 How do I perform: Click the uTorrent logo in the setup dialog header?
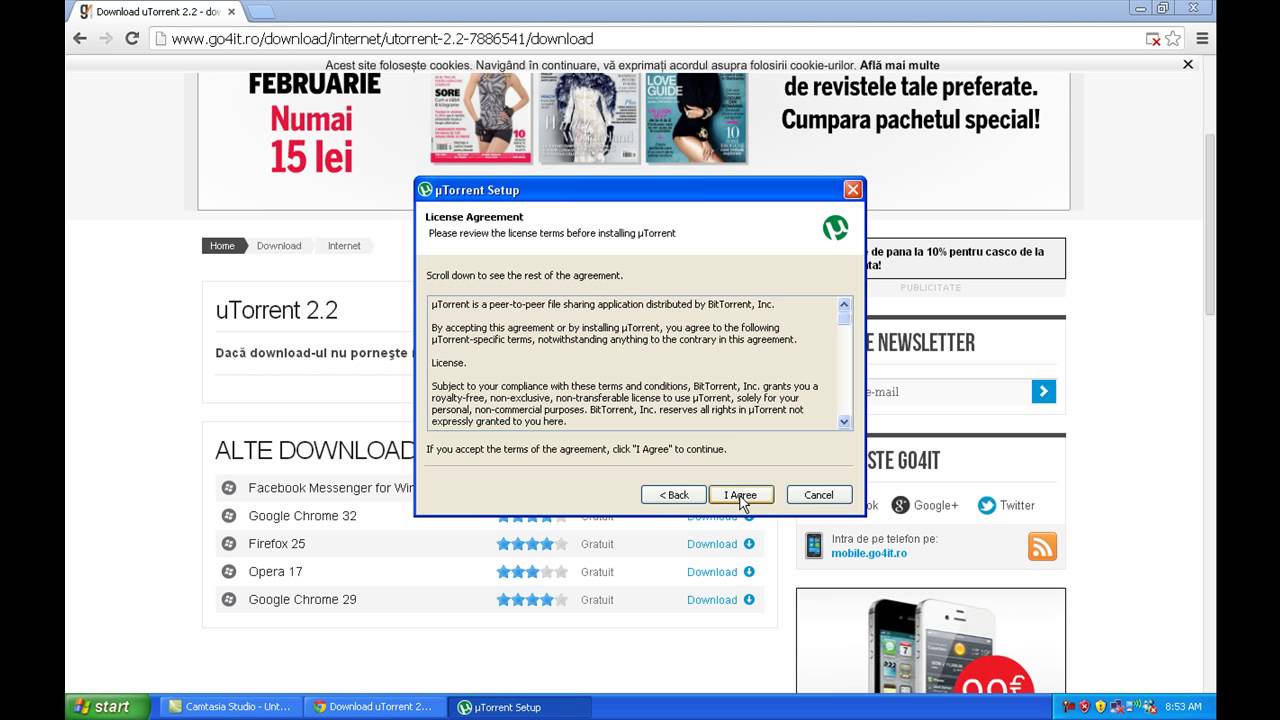tap(835, 227)
